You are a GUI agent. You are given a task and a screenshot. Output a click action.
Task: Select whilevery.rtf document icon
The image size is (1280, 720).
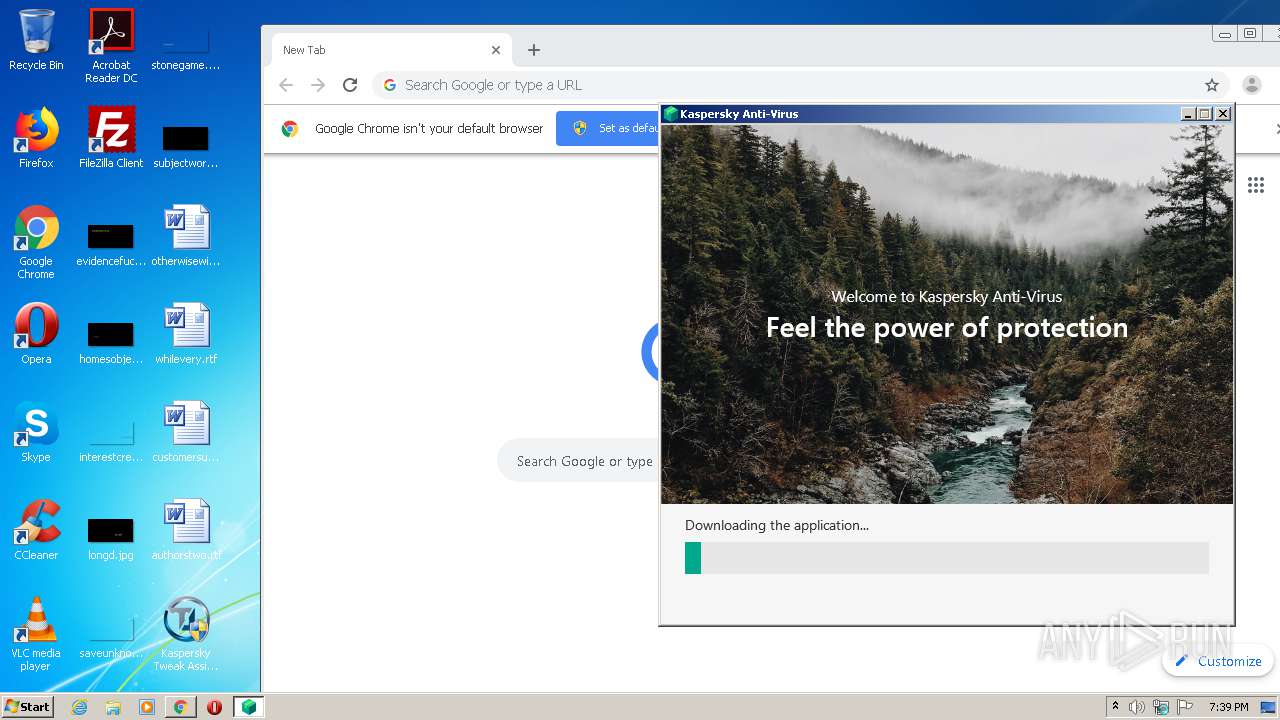click(x=185, y=334)
